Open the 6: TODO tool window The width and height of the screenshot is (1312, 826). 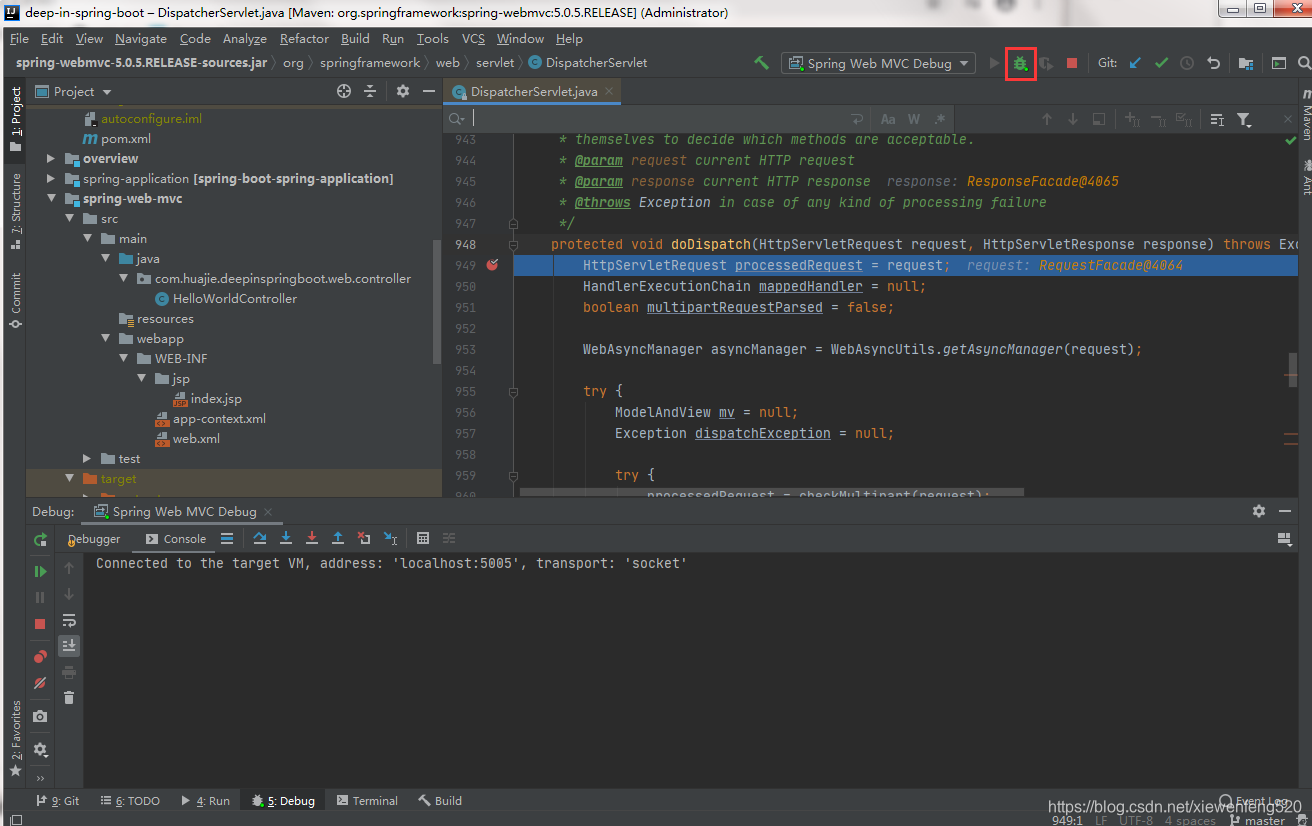[x=130, y=801]
